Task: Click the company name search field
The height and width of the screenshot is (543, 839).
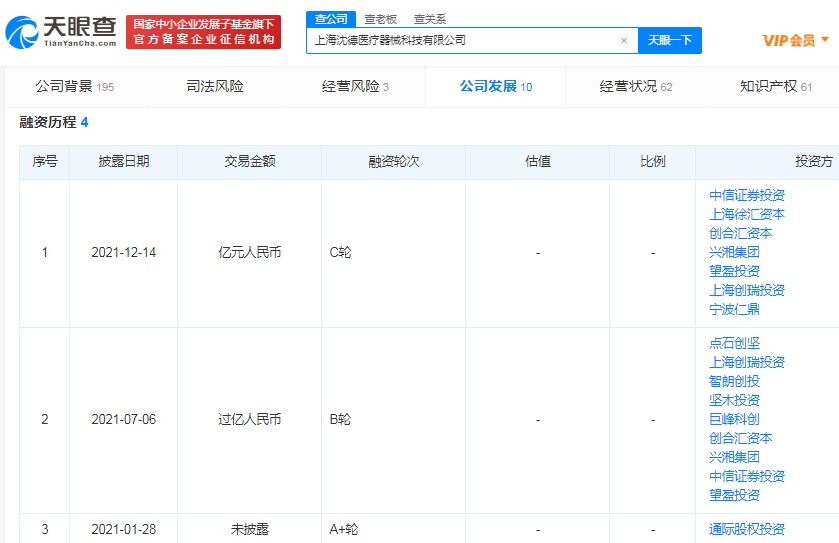Action: point(460,41)
